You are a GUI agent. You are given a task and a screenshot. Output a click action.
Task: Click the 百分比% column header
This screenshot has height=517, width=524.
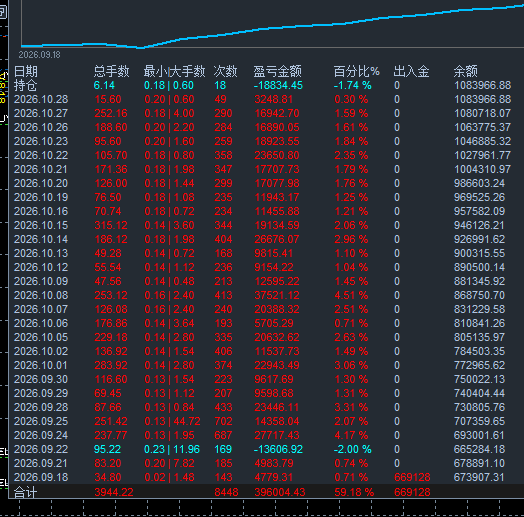tap(356, 71)
